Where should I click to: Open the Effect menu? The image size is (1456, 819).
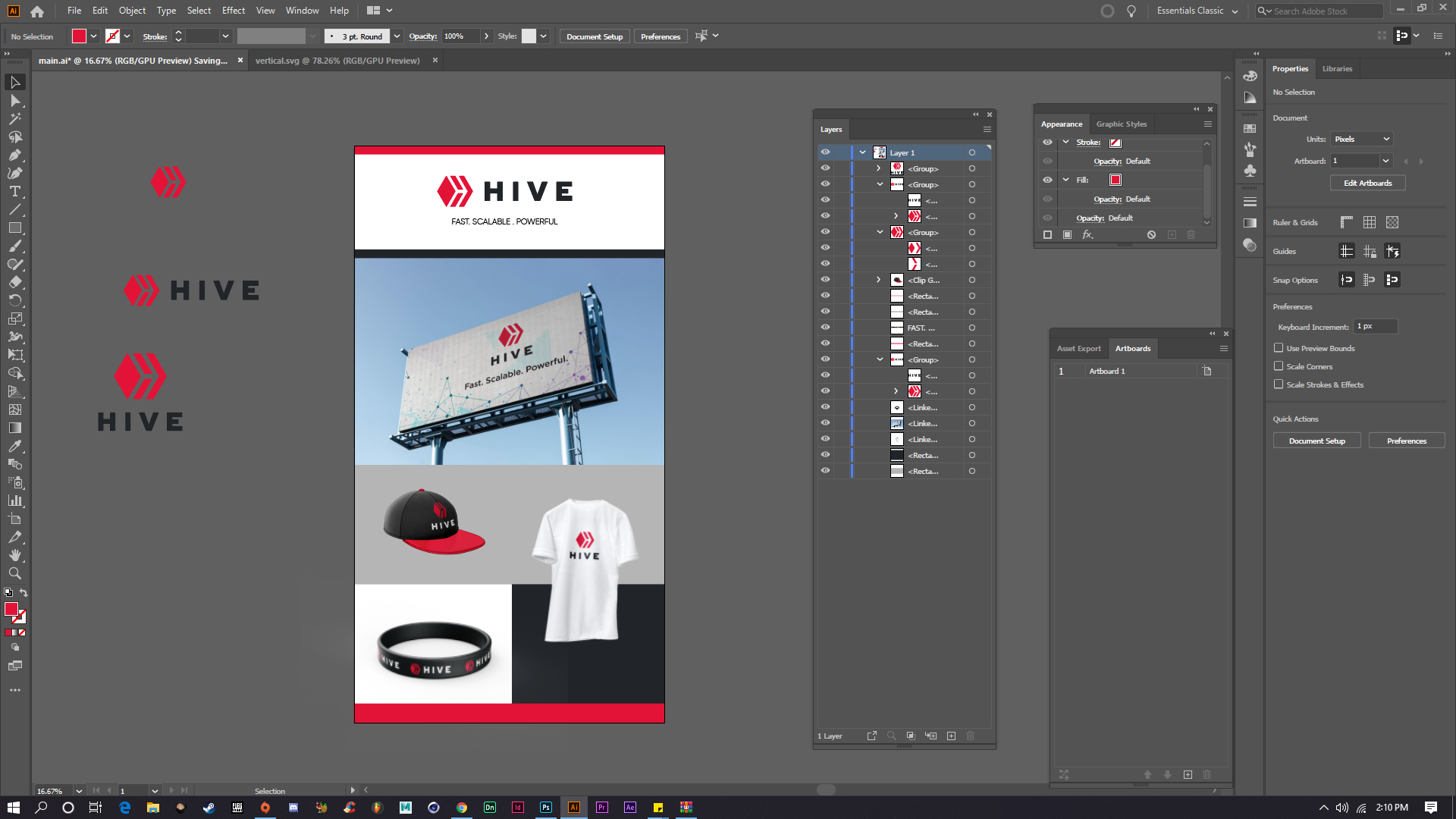click(x=234, y=11)
